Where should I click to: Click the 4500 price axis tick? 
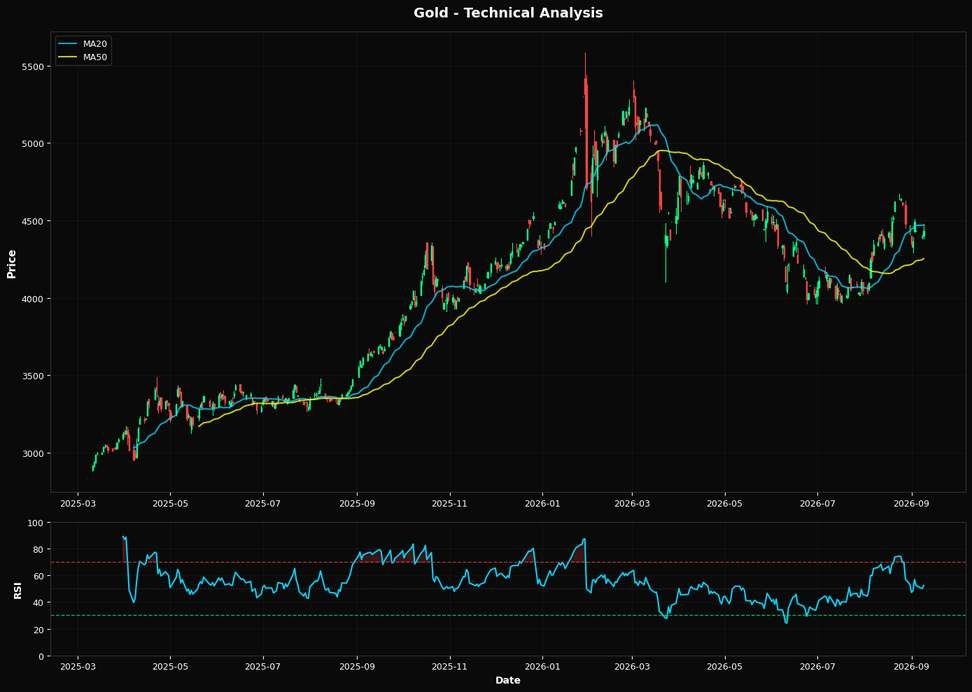click(35, 221)
